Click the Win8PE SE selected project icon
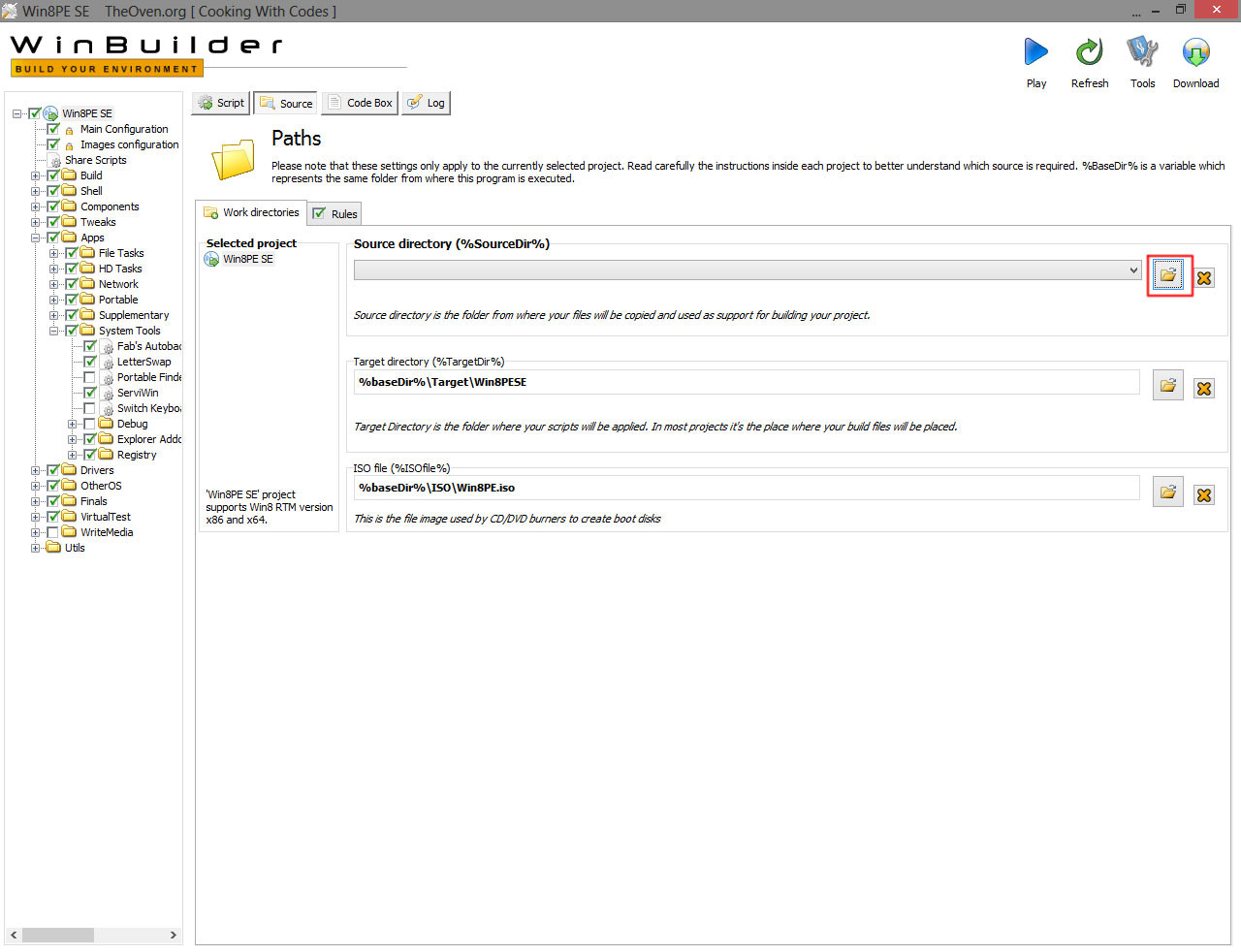1241x952 pixels. pos(211,259)
